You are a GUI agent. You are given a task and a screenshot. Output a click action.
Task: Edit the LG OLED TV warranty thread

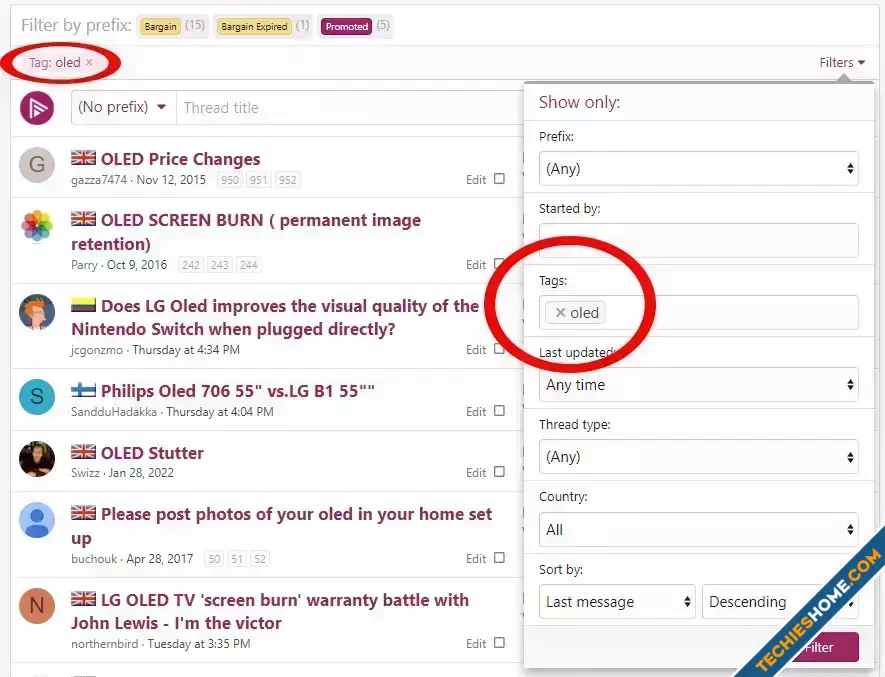pyautogui.click(x=476, y=644)
